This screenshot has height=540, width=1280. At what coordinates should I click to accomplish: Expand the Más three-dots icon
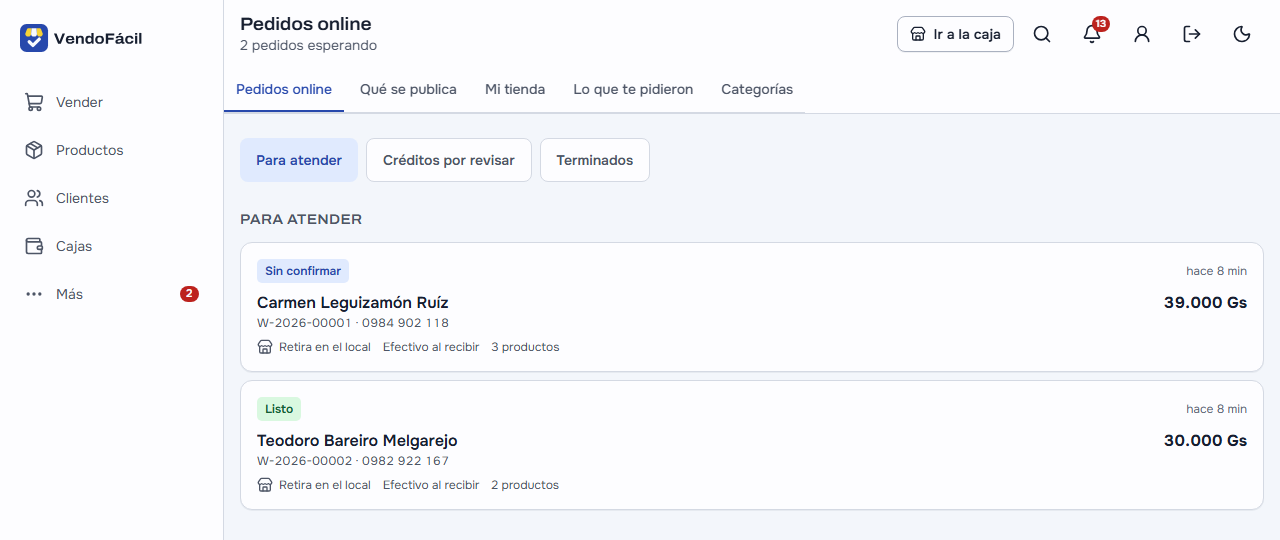(x=34, y=294)
